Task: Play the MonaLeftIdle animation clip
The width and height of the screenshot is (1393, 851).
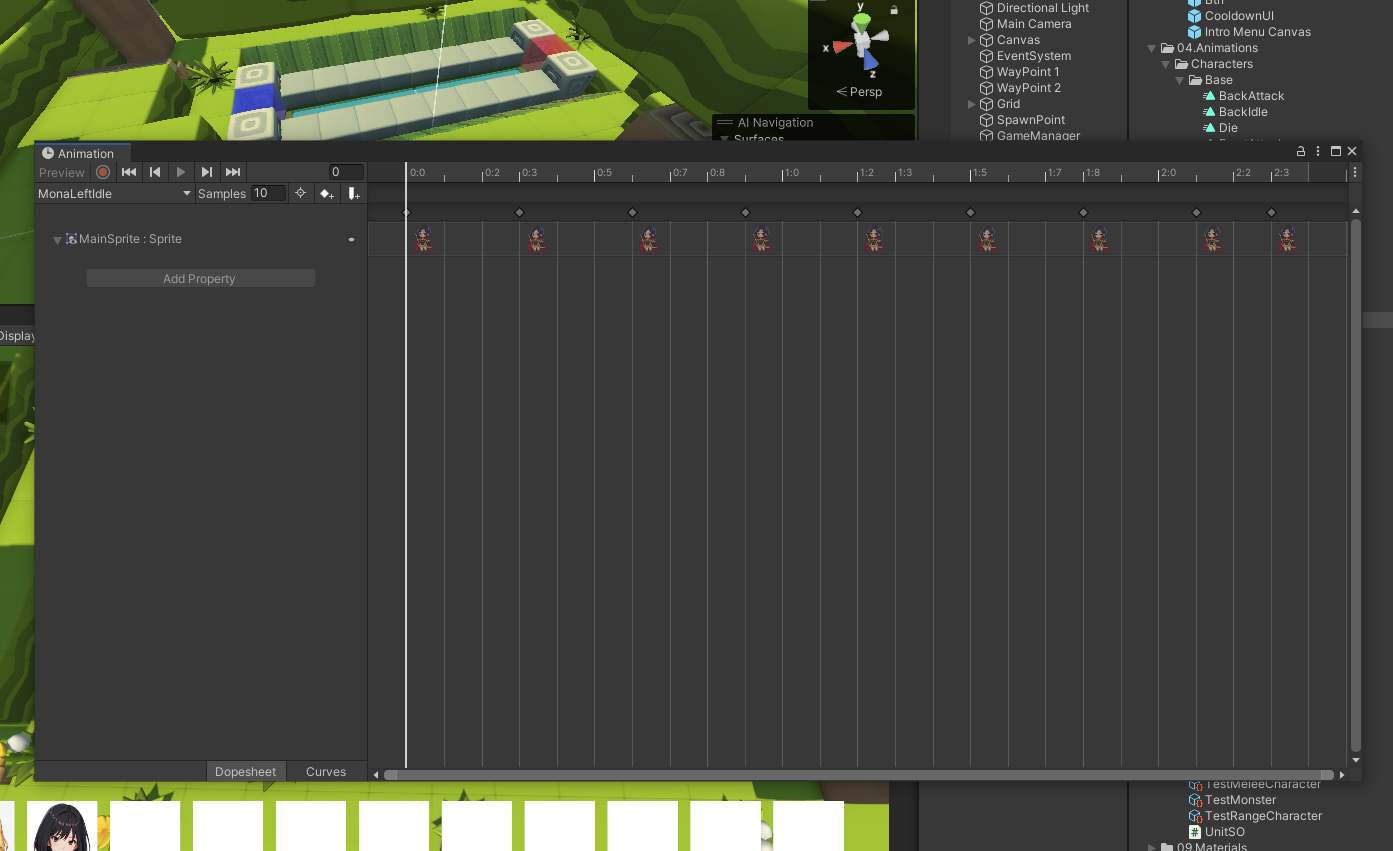Action: click(x=181, y=172)
